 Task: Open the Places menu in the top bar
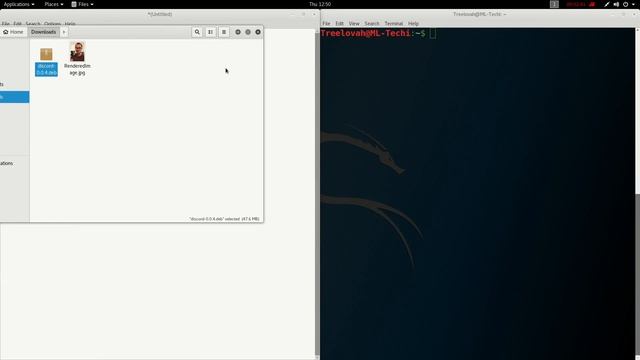click(53, 4)
